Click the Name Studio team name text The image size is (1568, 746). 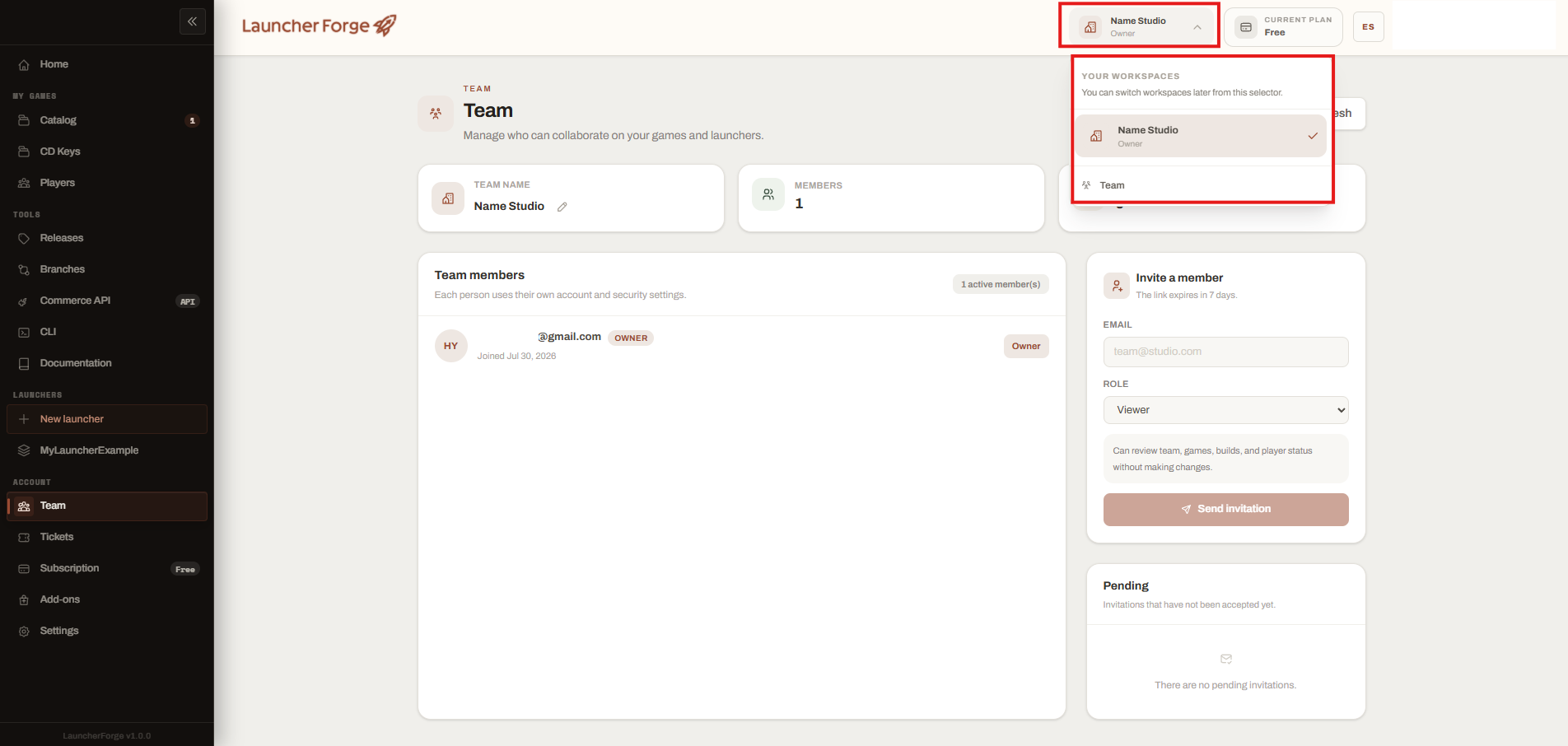509,206
